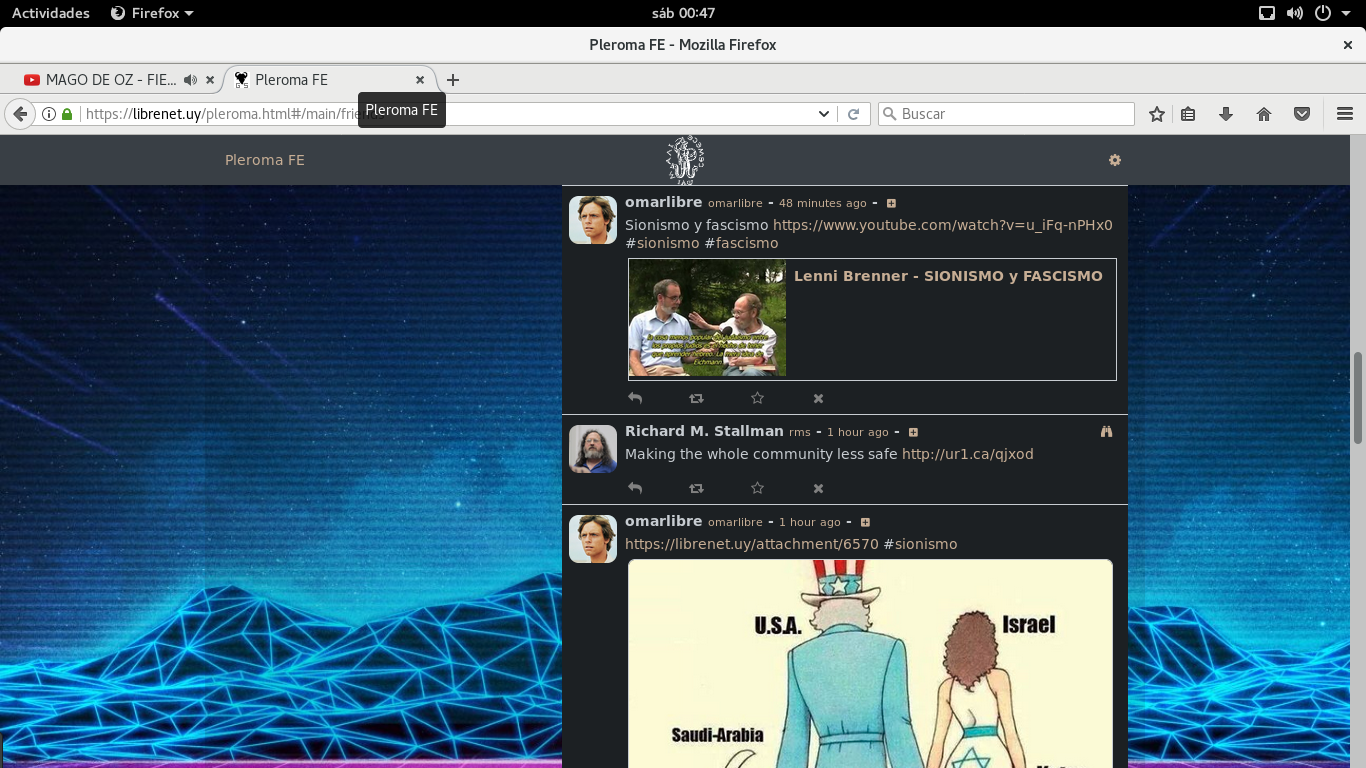View the U.S.A. Israel cartoon image
The height and width of the screenshot is (768, 1366).
870,663
